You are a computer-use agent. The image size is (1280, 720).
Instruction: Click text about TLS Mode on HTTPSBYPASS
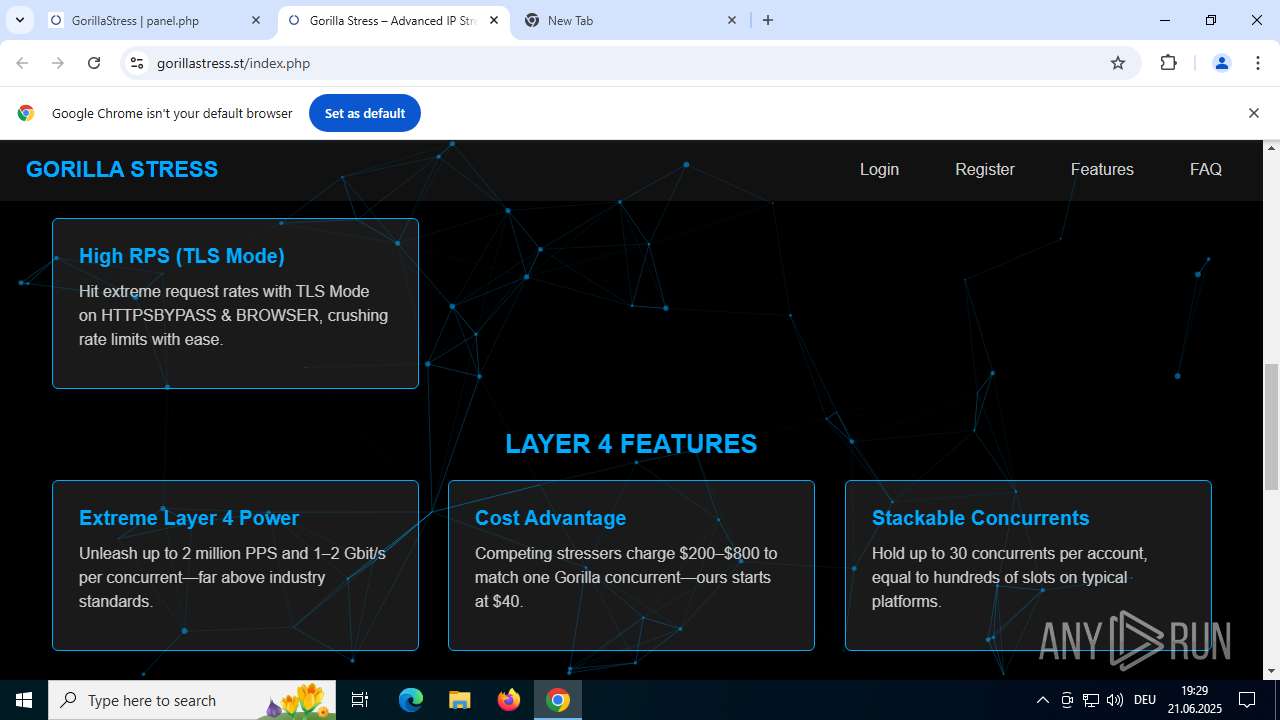(x=233, y=315)
